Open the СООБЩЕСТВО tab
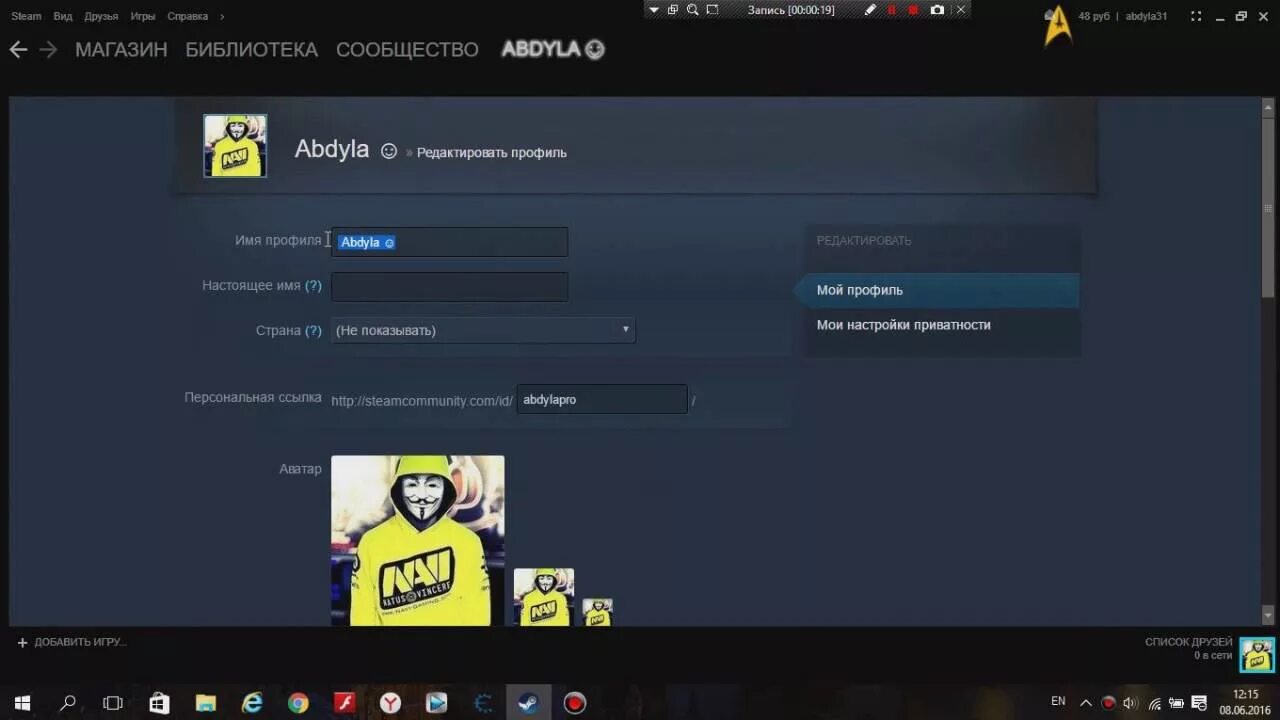This screenshot has width=1280, height=720. 407,49
